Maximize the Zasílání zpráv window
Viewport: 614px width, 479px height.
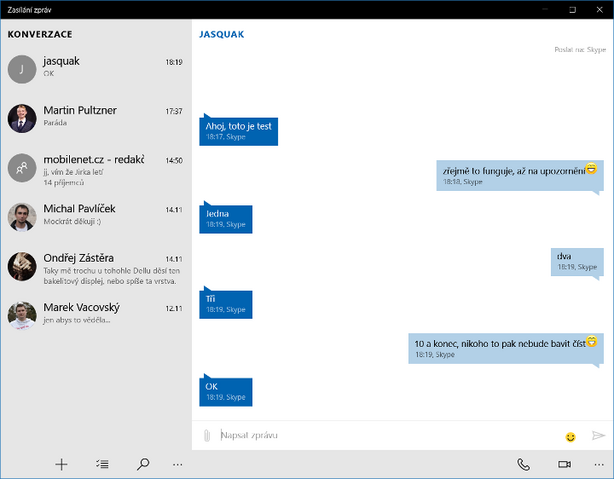(x=572, y=9)
